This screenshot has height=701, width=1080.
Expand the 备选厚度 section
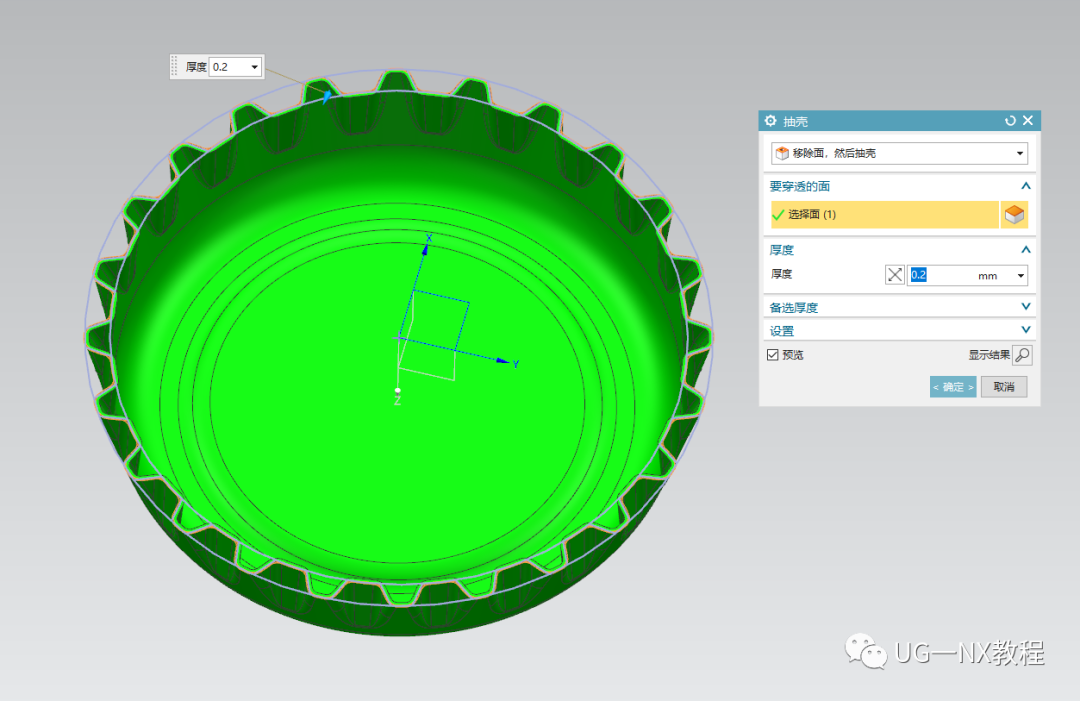pyautogui.click(x=1026, y=306)
